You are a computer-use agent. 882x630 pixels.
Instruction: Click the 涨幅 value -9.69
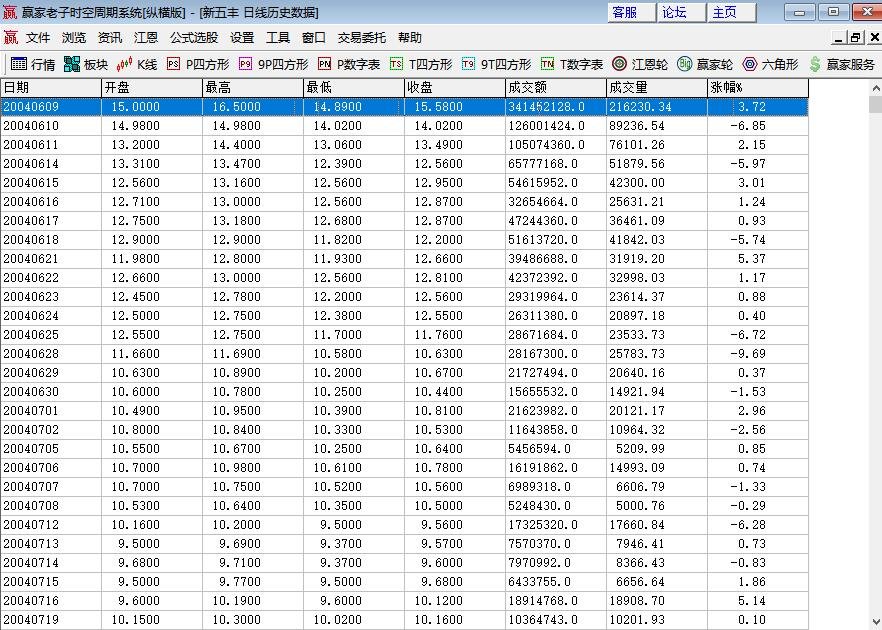tap(748, 354)
